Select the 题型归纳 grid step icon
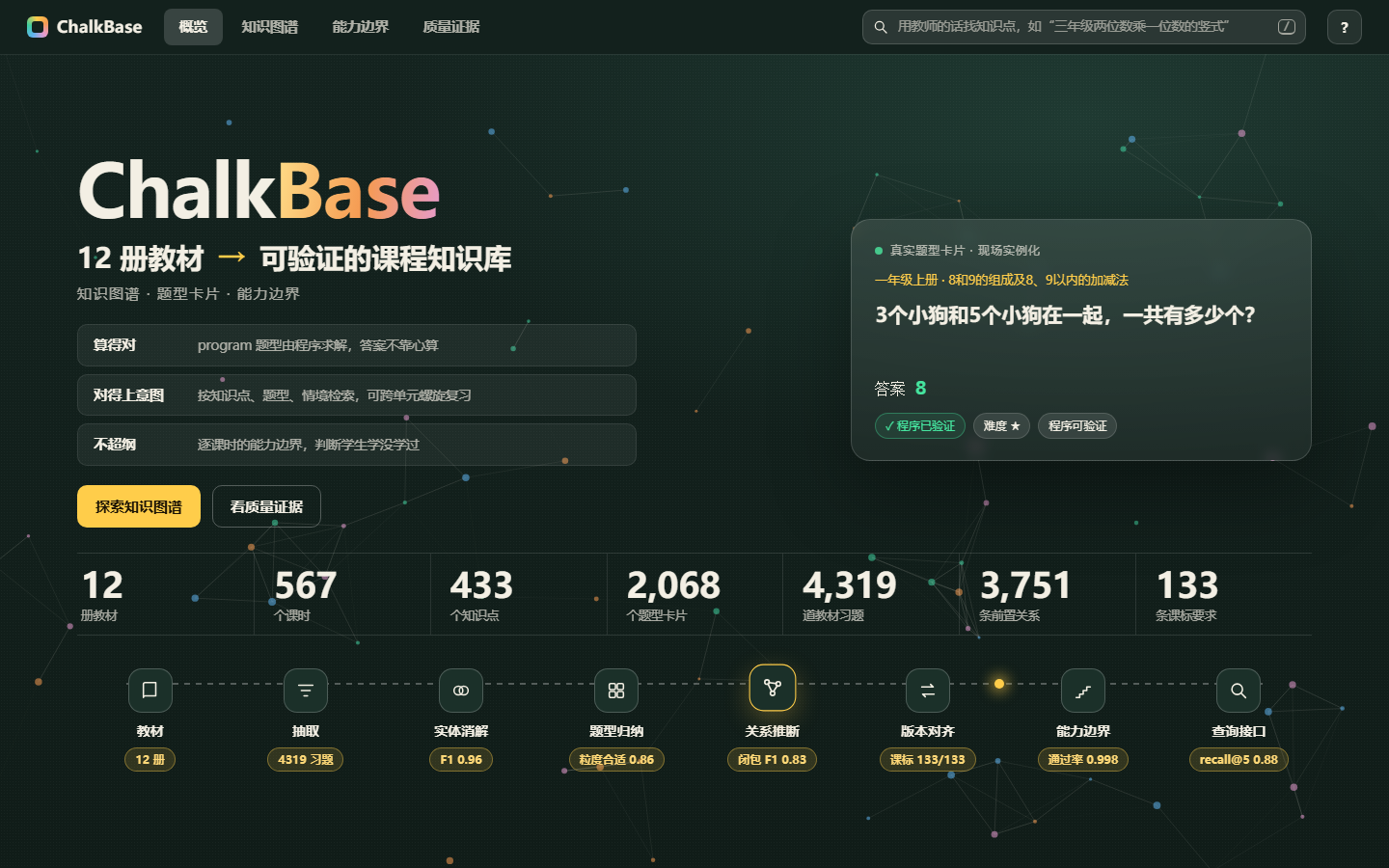Screen dimensions: 1389x868 (x=616, y=691)
